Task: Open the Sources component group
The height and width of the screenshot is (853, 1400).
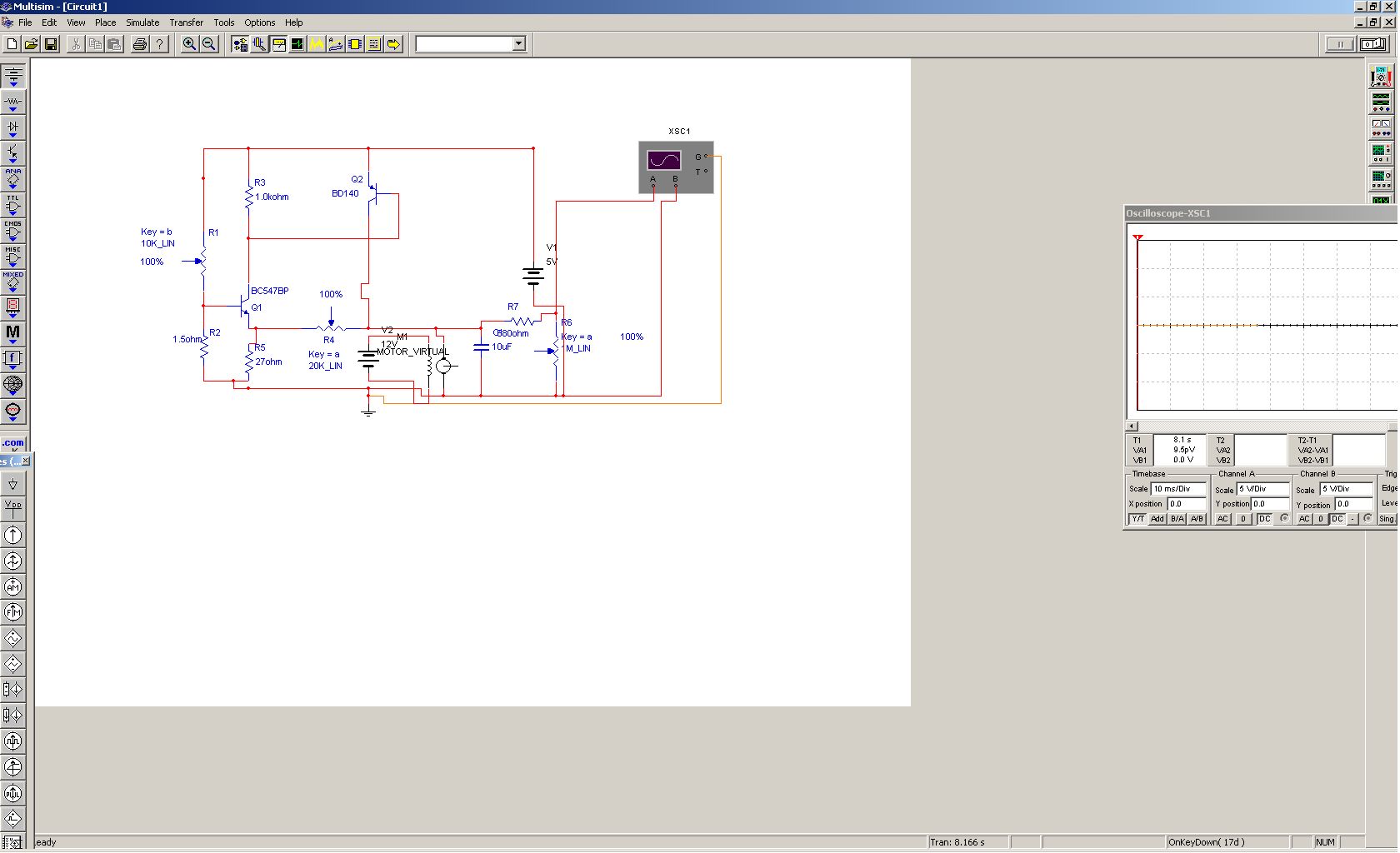Action: point(12,76)
